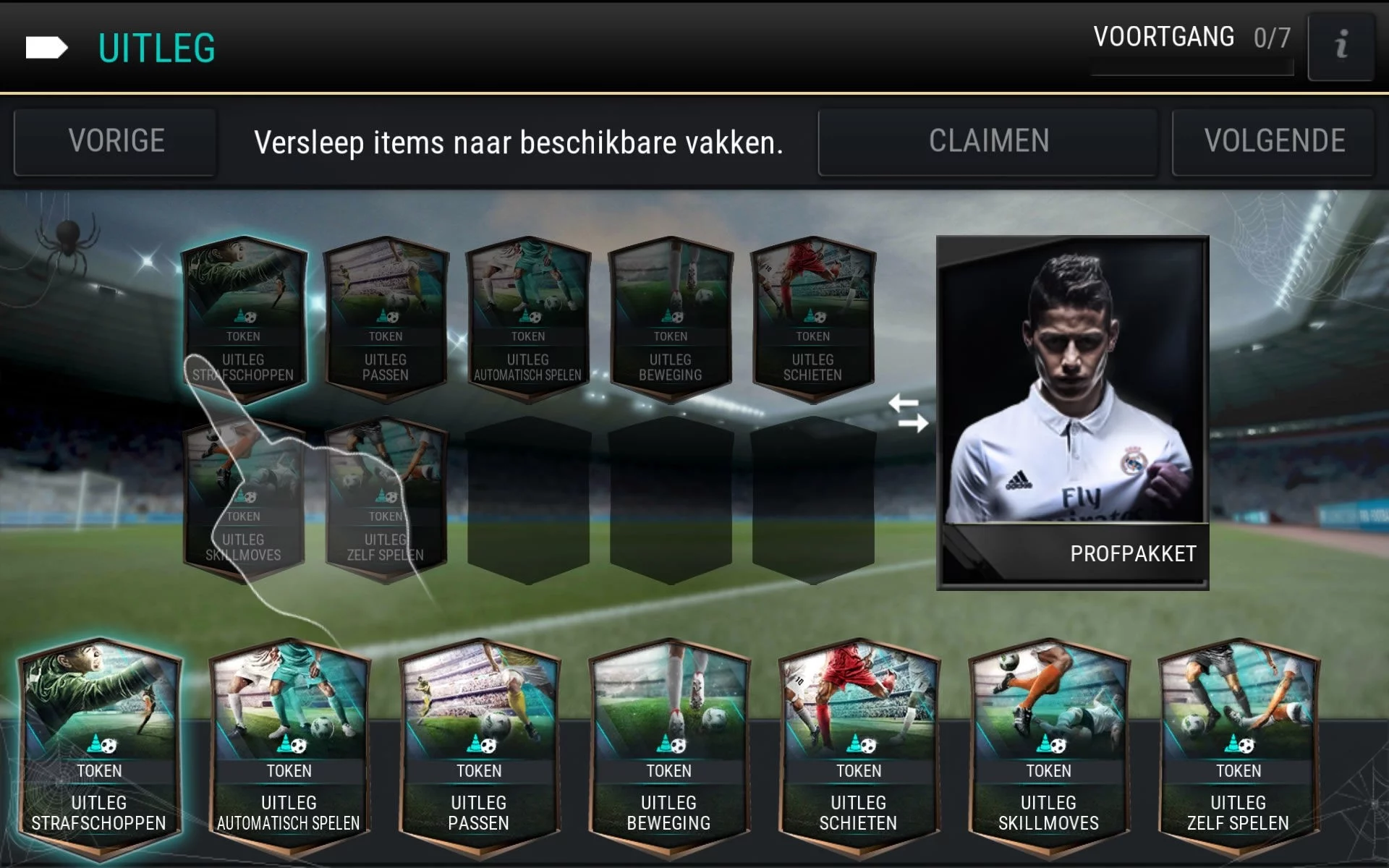Tap the Automatisch Spelen slot in grid
The width and height of the screenshot is (1389, 868).
coord(528,320)
